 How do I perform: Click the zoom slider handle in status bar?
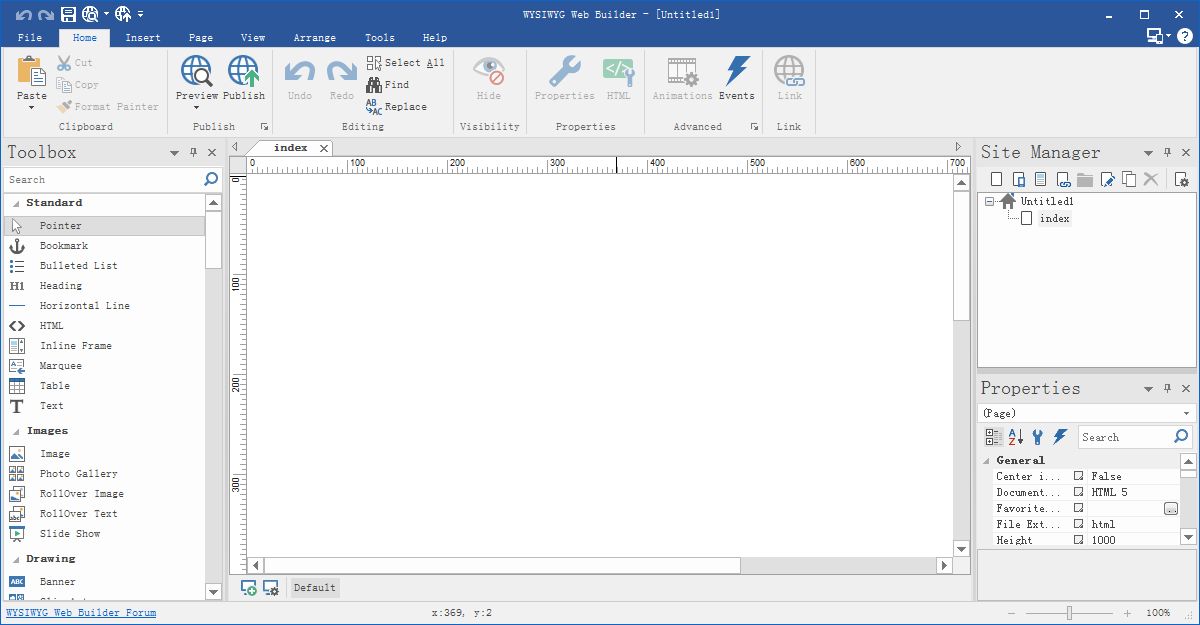click(x=1069, y=613)
